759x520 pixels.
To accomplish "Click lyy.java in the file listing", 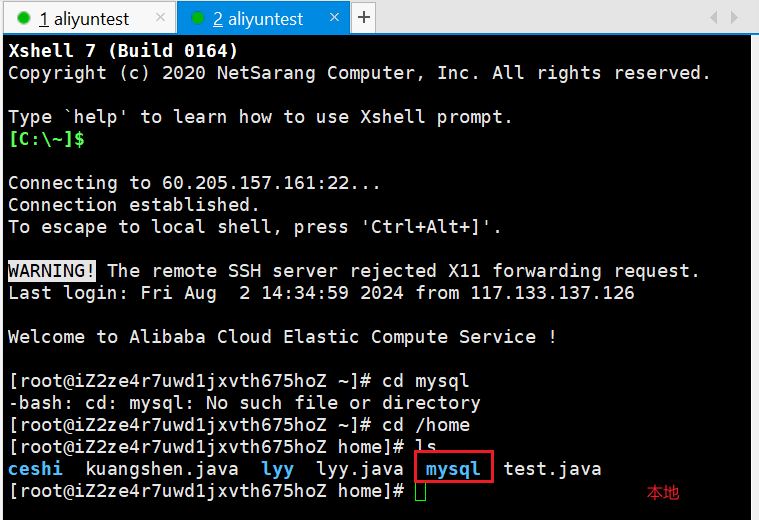I will click(x=360, y=469).
